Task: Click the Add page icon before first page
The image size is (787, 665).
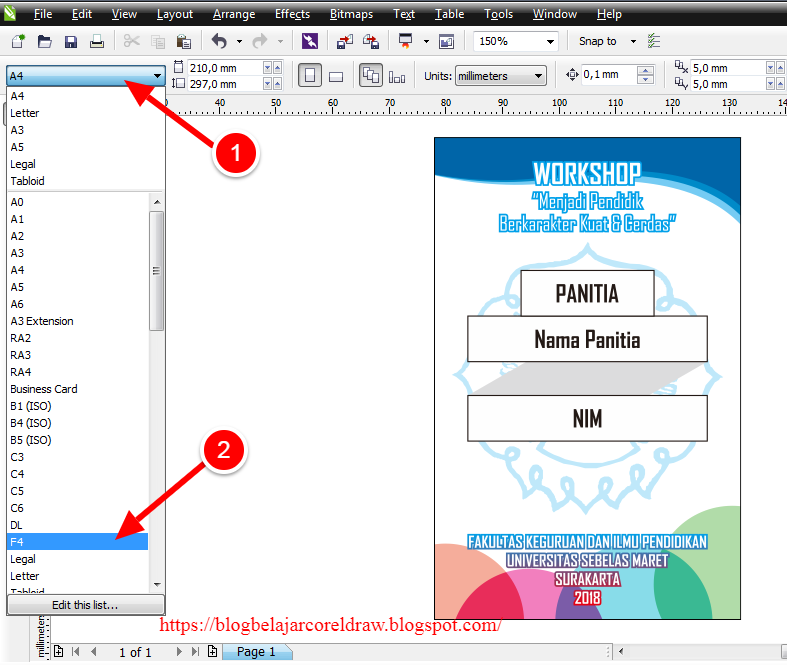Action: 59,651
